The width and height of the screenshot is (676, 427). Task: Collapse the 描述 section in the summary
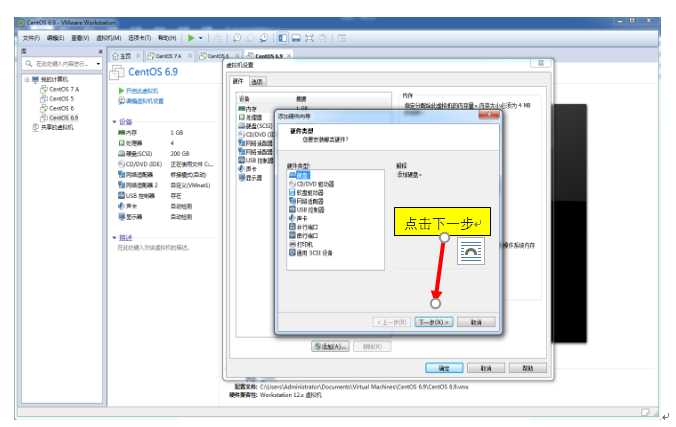coord(115,238)
